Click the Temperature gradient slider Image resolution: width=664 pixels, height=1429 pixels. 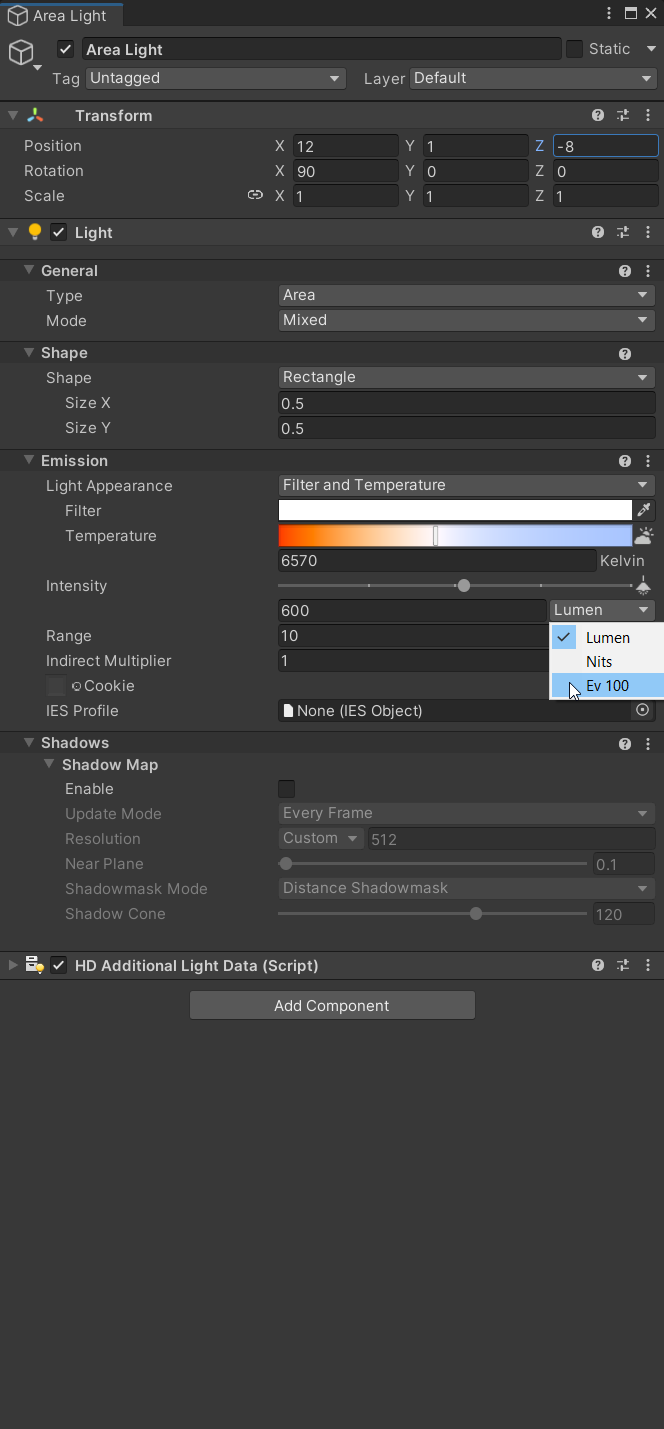[x=455, y=536]
